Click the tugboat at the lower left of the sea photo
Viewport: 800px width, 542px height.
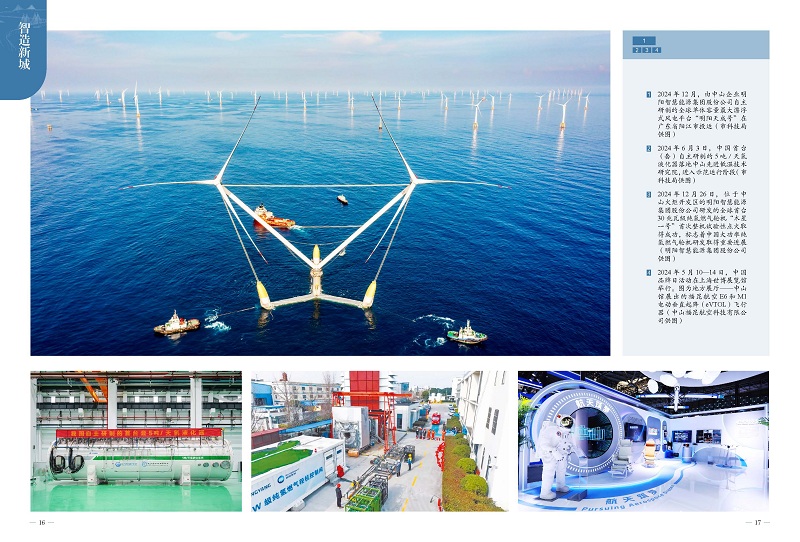pos(176,323)
